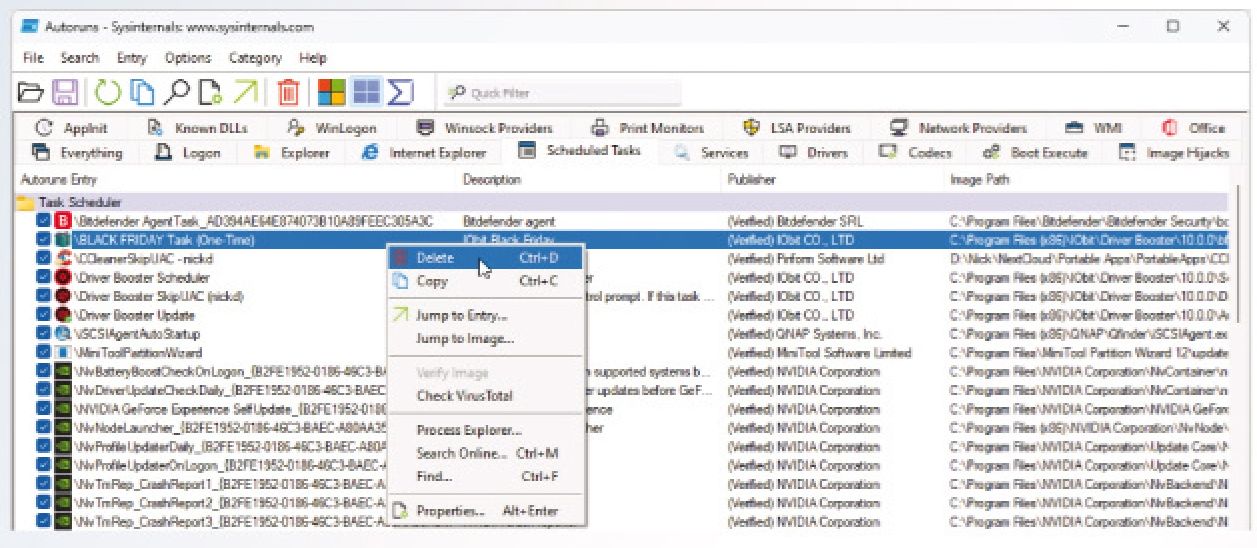Screen dimensions: 1257x548
Task: Click the green Refresh toolbar icon
Action: point(107,93)
